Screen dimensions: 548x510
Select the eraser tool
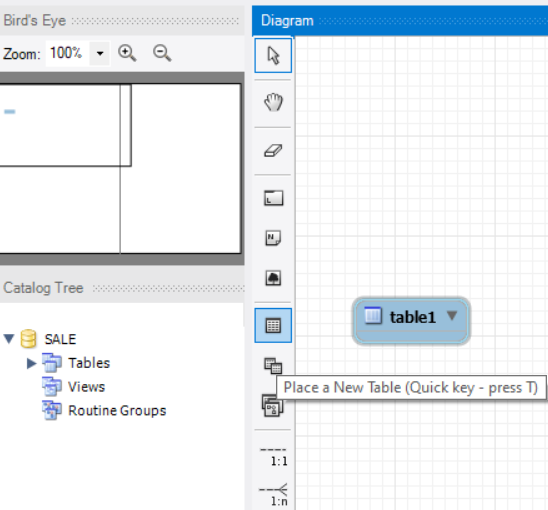point(273,151)
